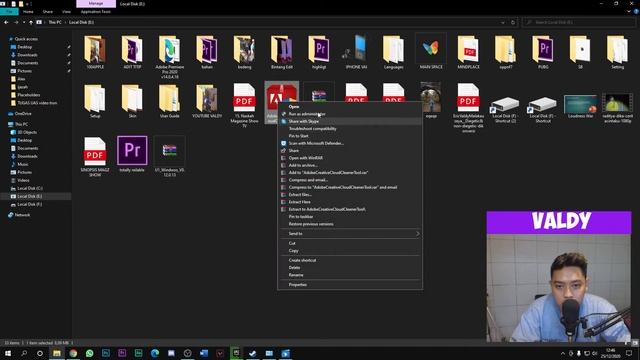Choose Open with WinRAR
The image size is (640, 360).
click(x=350, y=158)
